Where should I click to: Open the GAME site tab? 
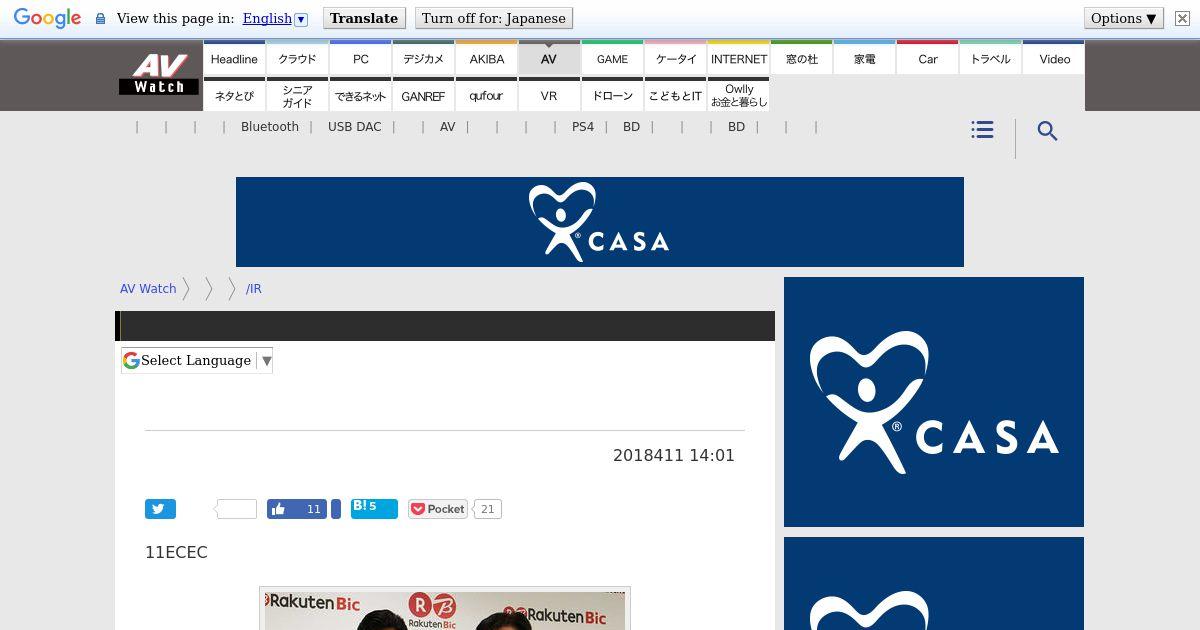[612, 59]
